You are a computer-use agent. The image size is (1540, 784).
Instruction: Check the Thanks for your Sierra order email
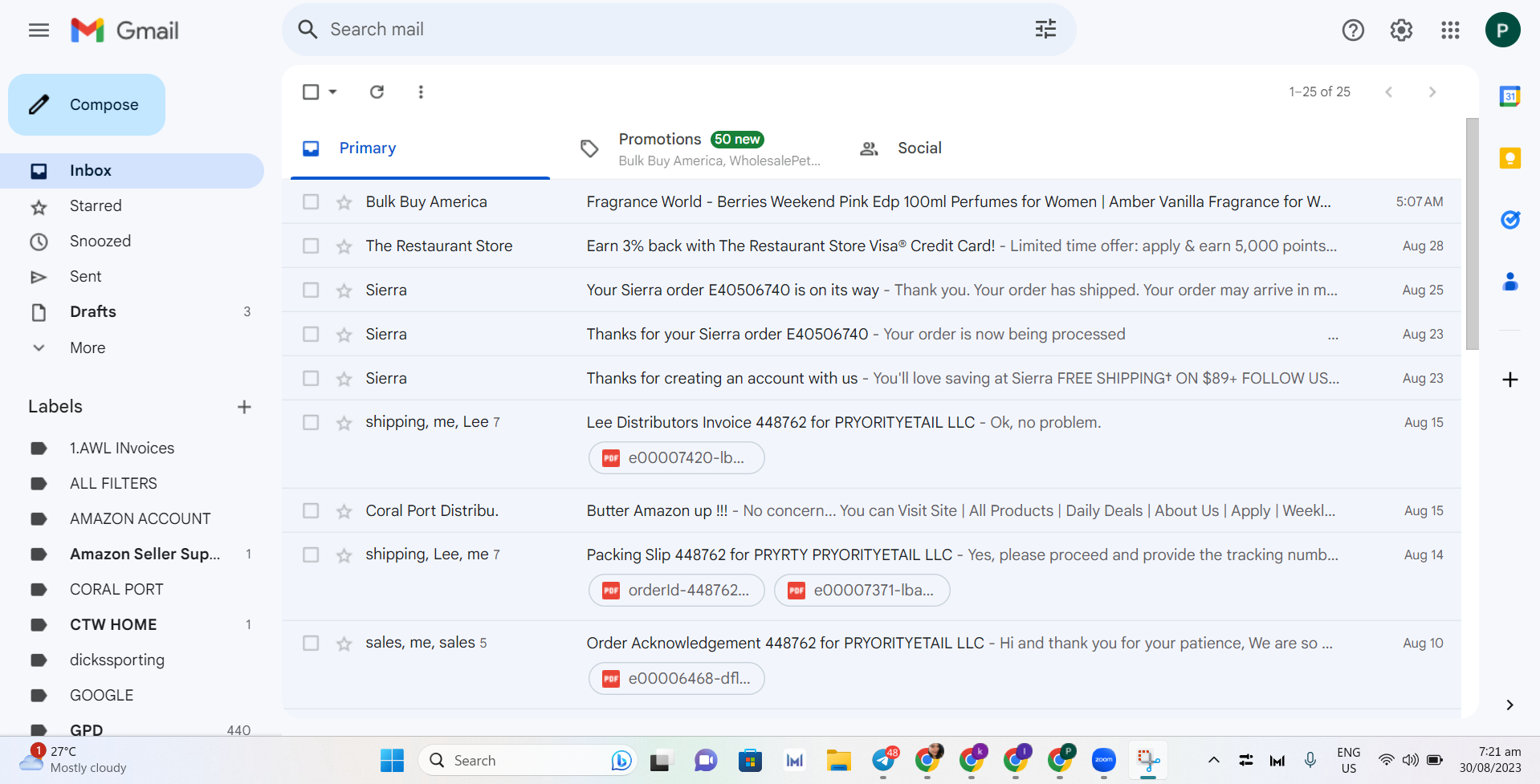pos(311,335)
